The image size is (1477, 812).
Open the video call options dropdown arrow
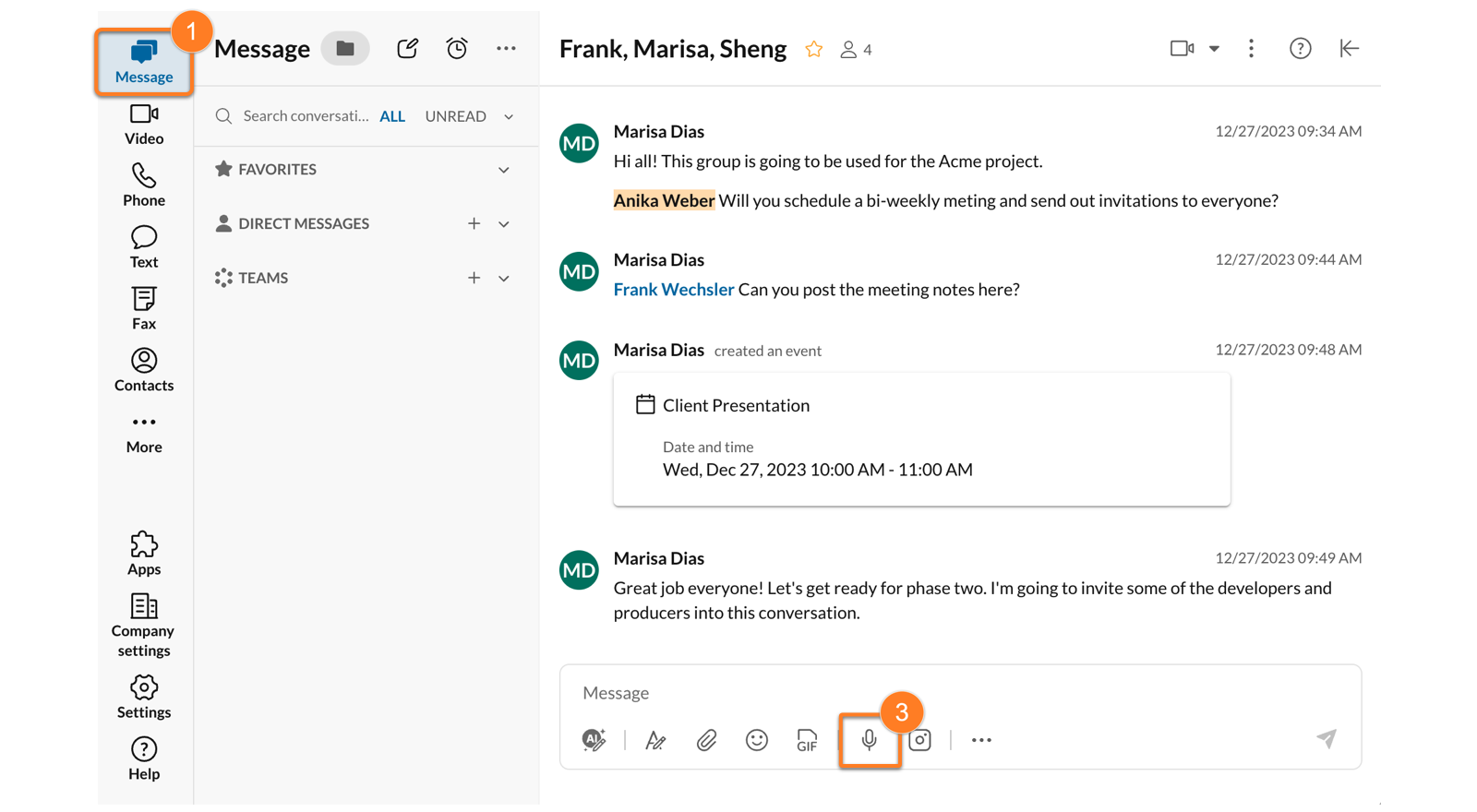[x=1214, y=49]
